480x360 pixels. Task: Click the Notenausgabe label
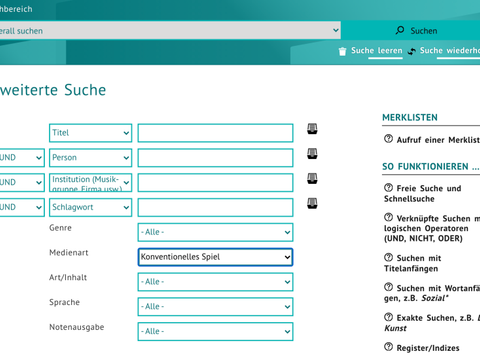click(77, 327)
